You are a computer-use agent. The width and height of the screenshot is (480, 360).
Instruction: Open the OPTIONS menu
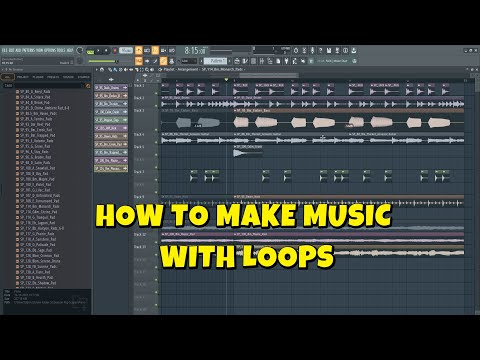pos(50,50)
